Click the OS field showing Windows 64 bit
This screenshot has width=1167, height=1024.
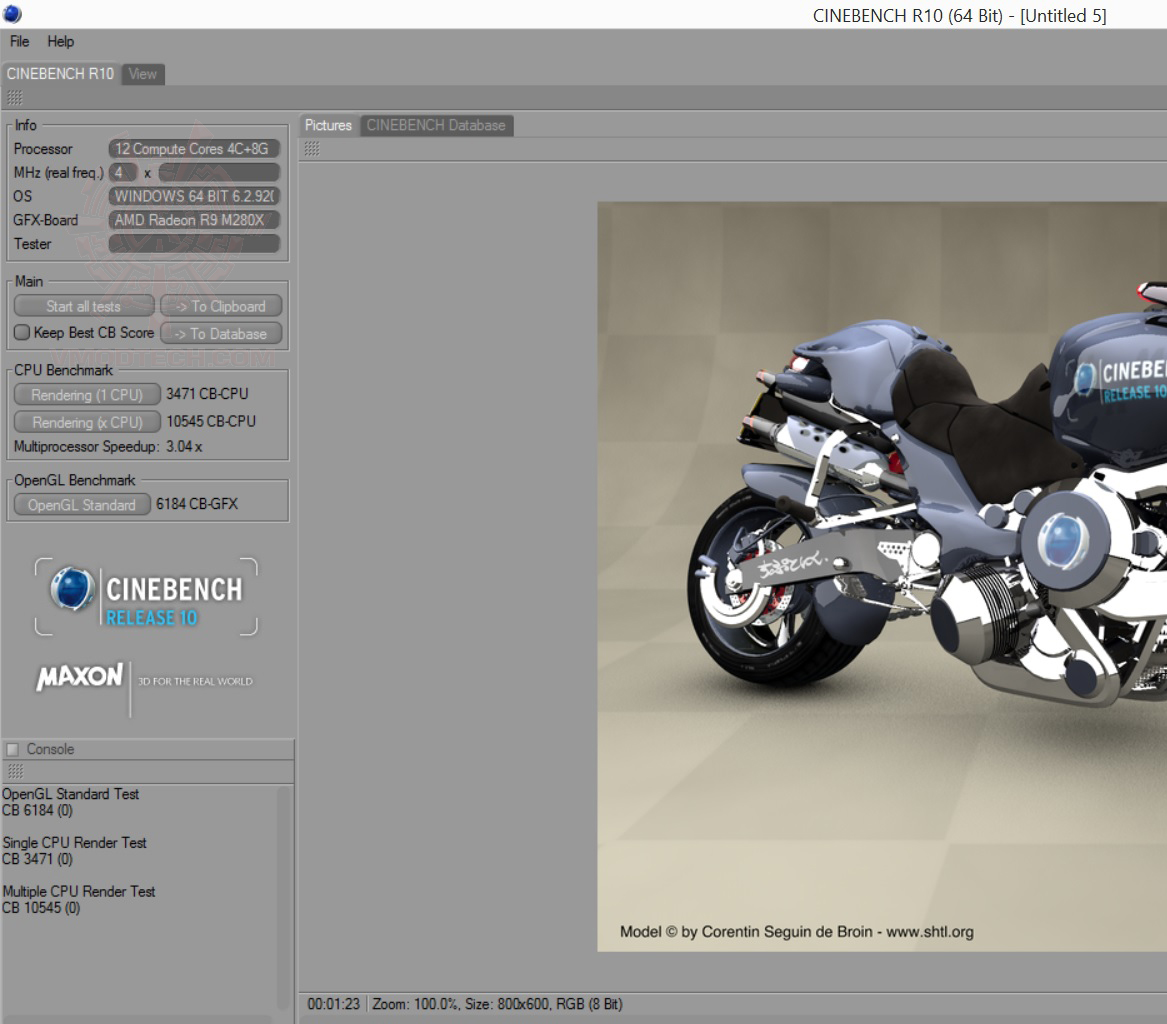click(x=194, y=196)
